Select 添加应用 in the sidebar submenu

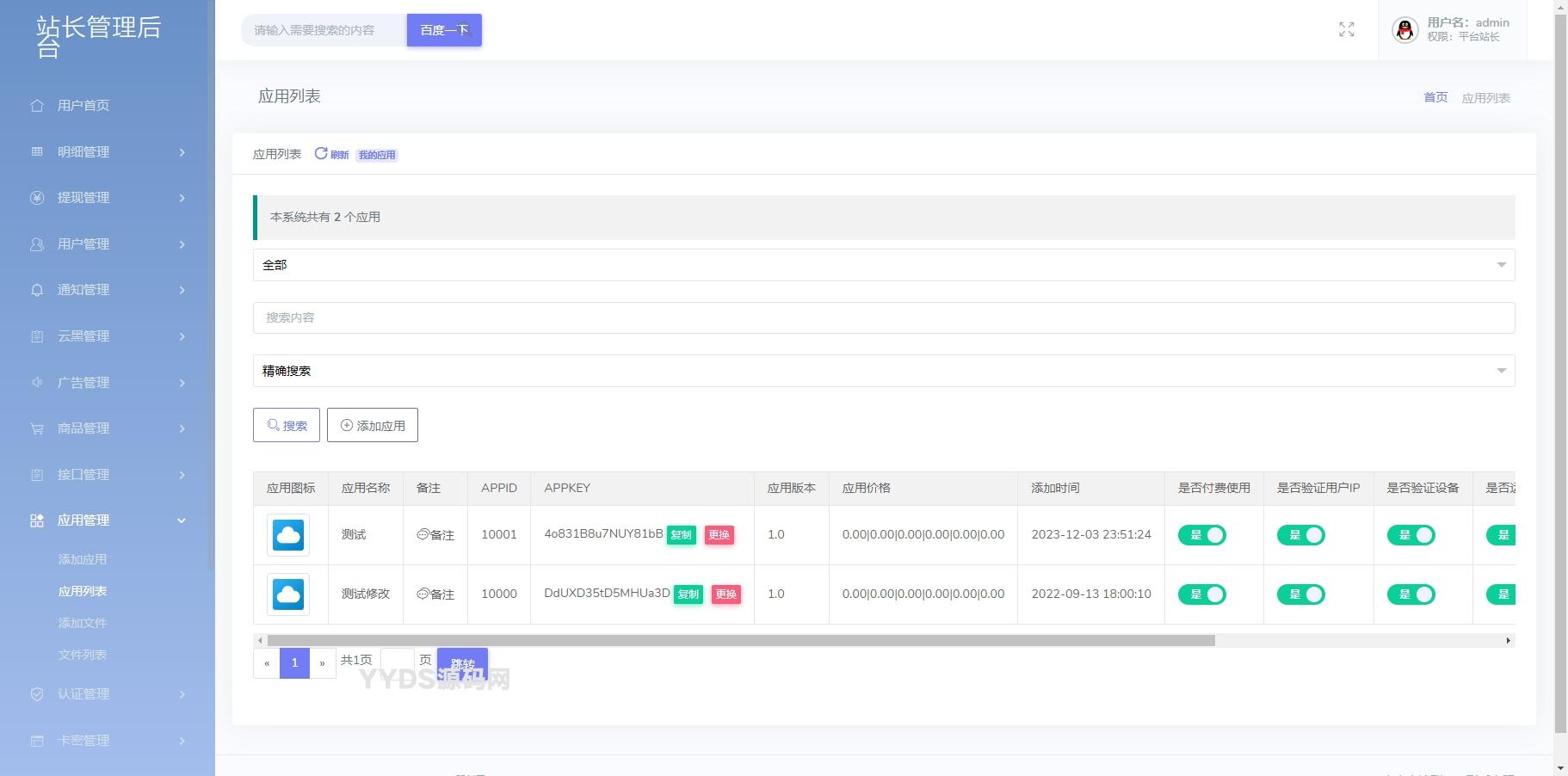click(83, 559)
